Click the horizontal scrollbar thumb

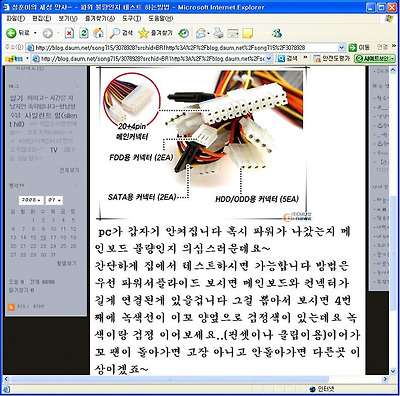(x=169, y=379)
